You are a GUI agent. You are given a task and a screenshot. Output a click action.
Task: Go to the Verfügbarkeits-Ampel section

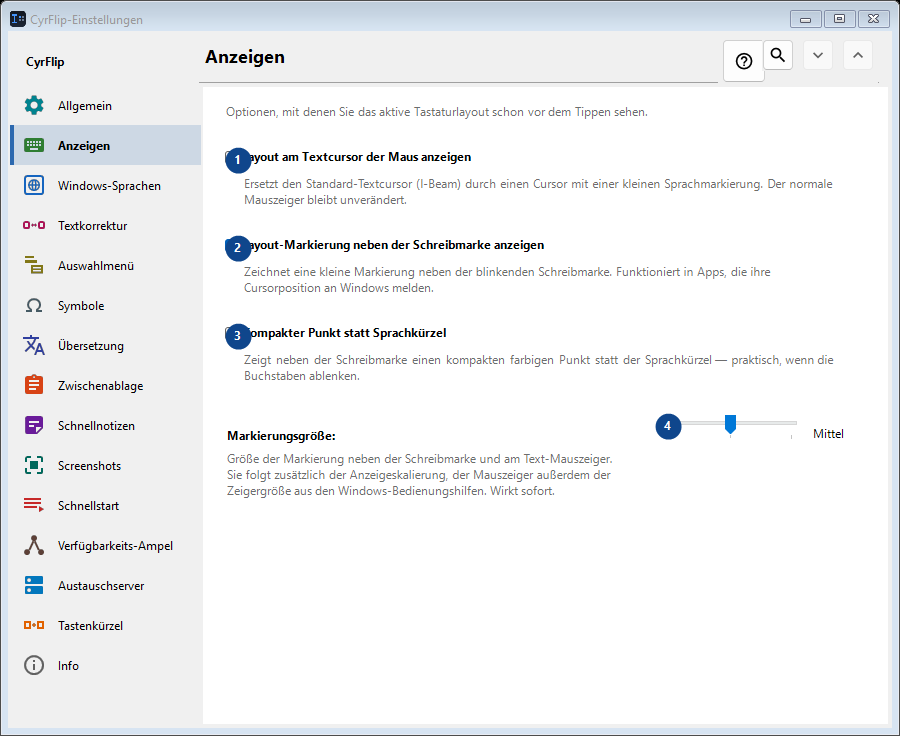pos(106,545)
